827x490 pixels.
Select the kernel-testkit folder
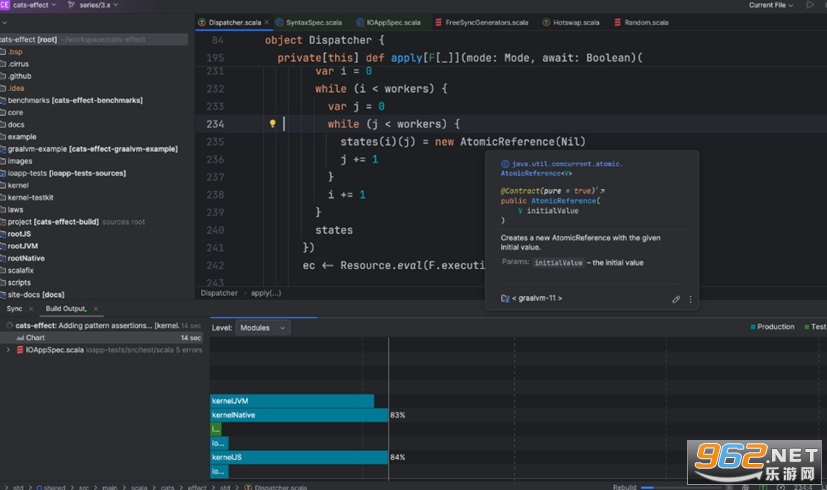coord(30,197)
